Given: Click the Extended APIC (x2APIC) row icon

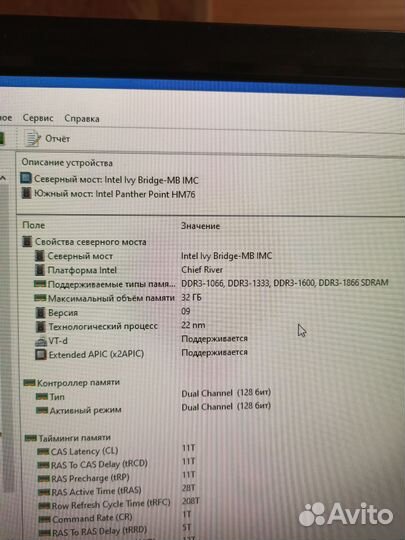Looking at the screenshot, I should coord(41,354).
